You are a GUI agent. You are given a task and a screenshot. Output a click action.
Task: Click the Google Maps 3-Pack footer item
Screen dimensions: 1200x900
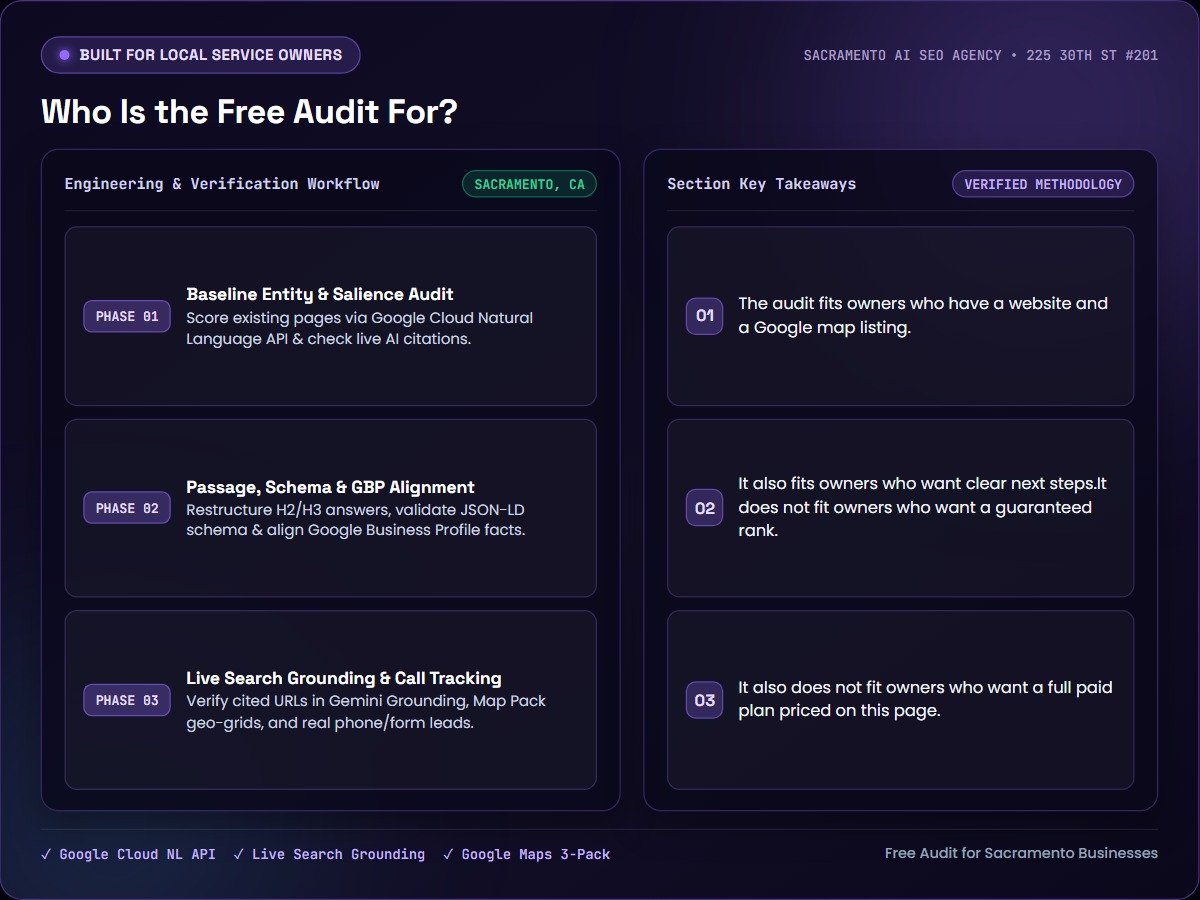click(526, 854)
